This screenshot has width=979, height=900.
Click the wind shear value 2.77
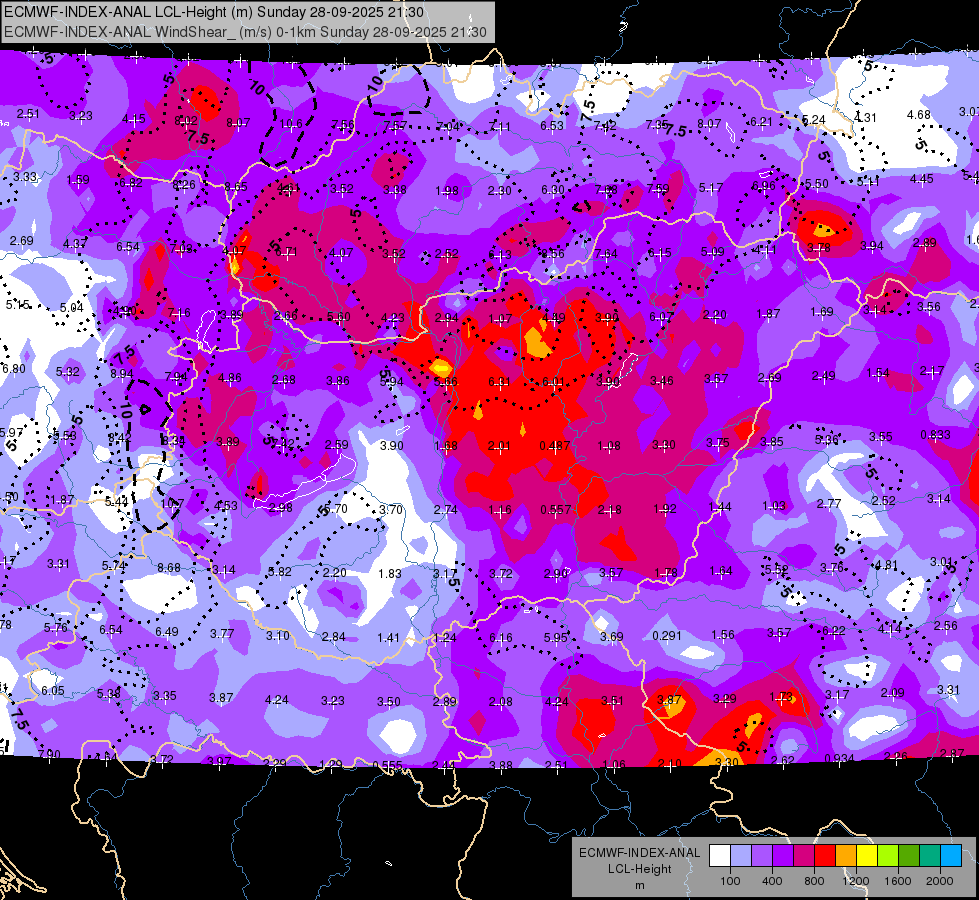point(829,503)
